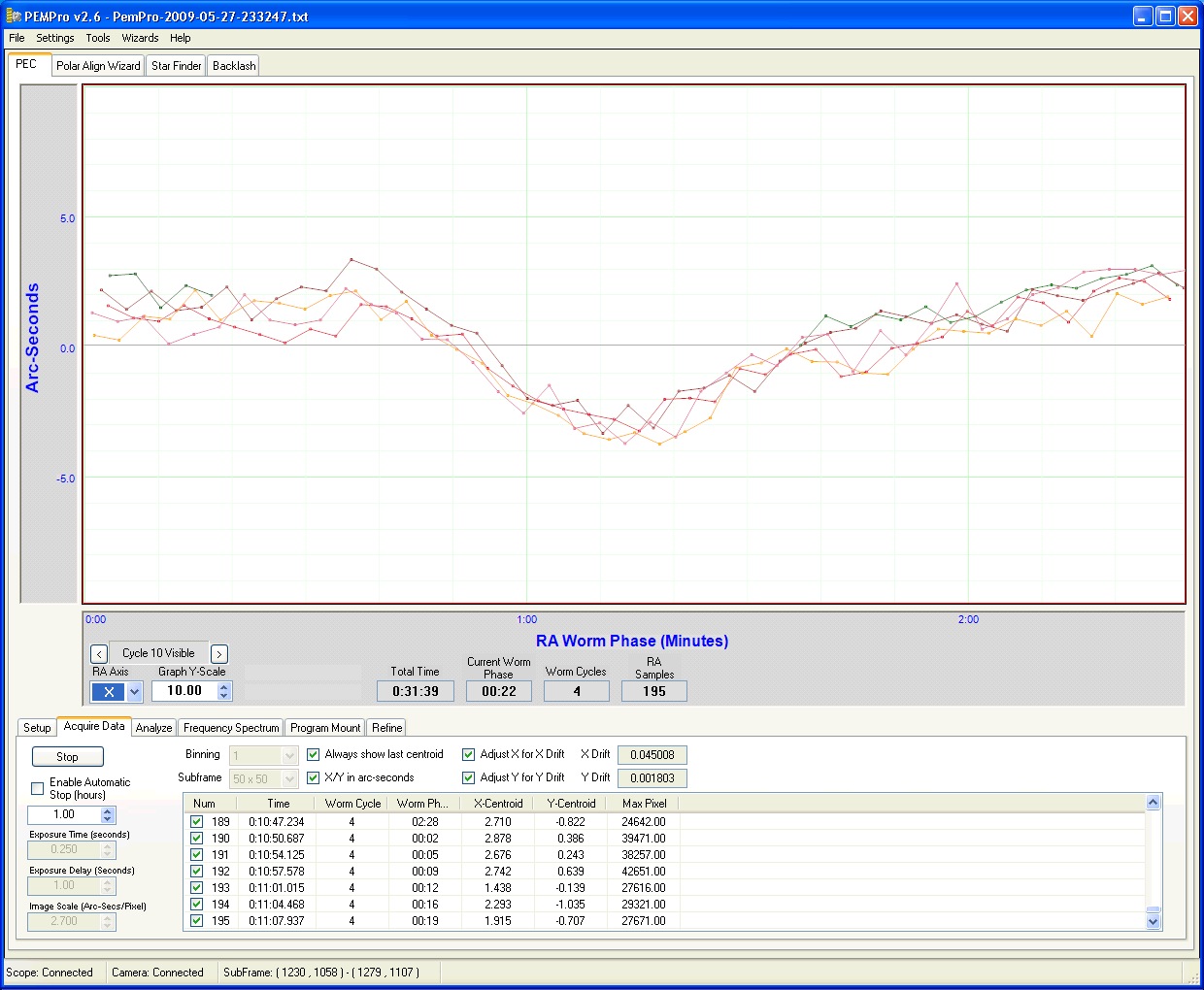
Task: Uncheck Always show last centroid
Action: tap(314, 754)
